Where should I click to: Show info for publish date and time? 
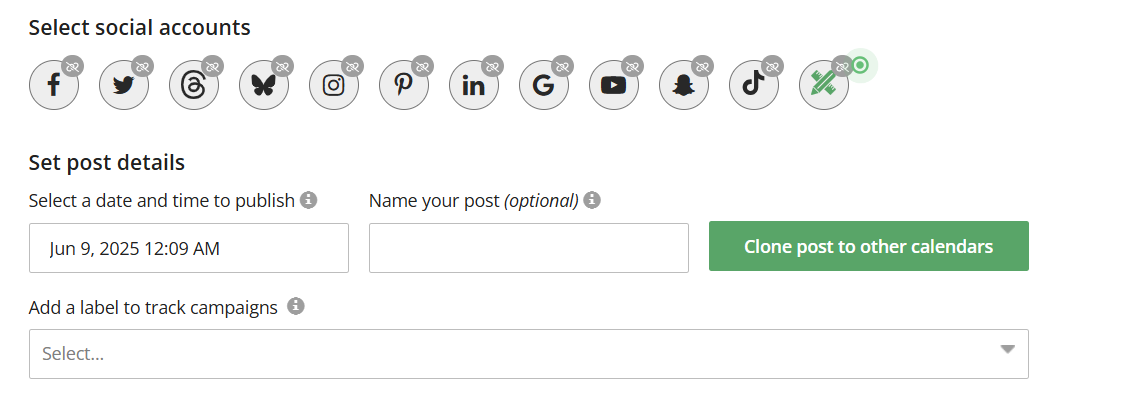(x=309, y=200)
